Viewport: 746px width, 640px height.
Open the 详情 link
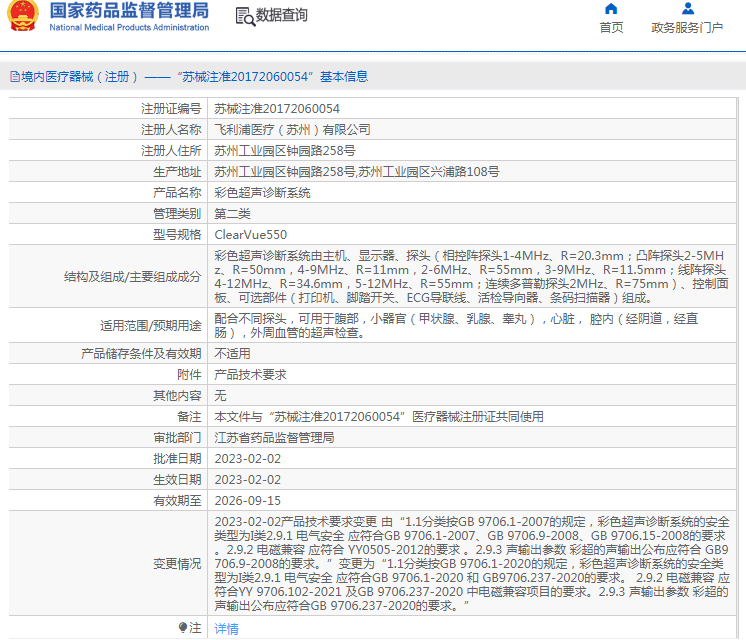coord(226,629)
